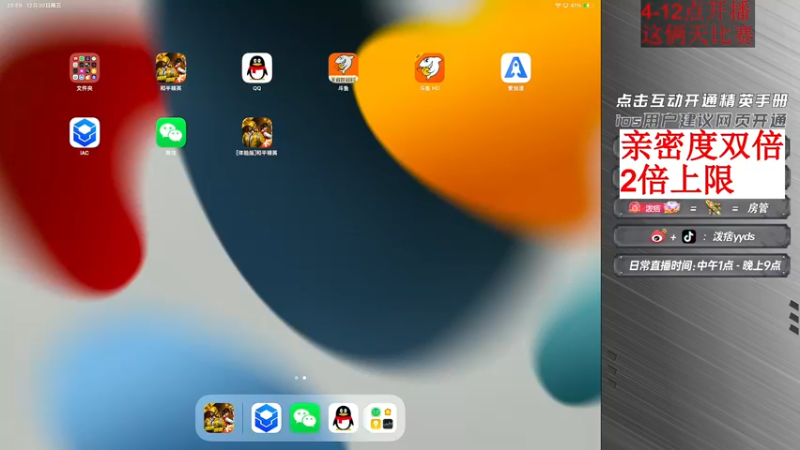Open the IAC app on home screen
The width and height of the screenshot is (800, 450).
coord(85,133)
